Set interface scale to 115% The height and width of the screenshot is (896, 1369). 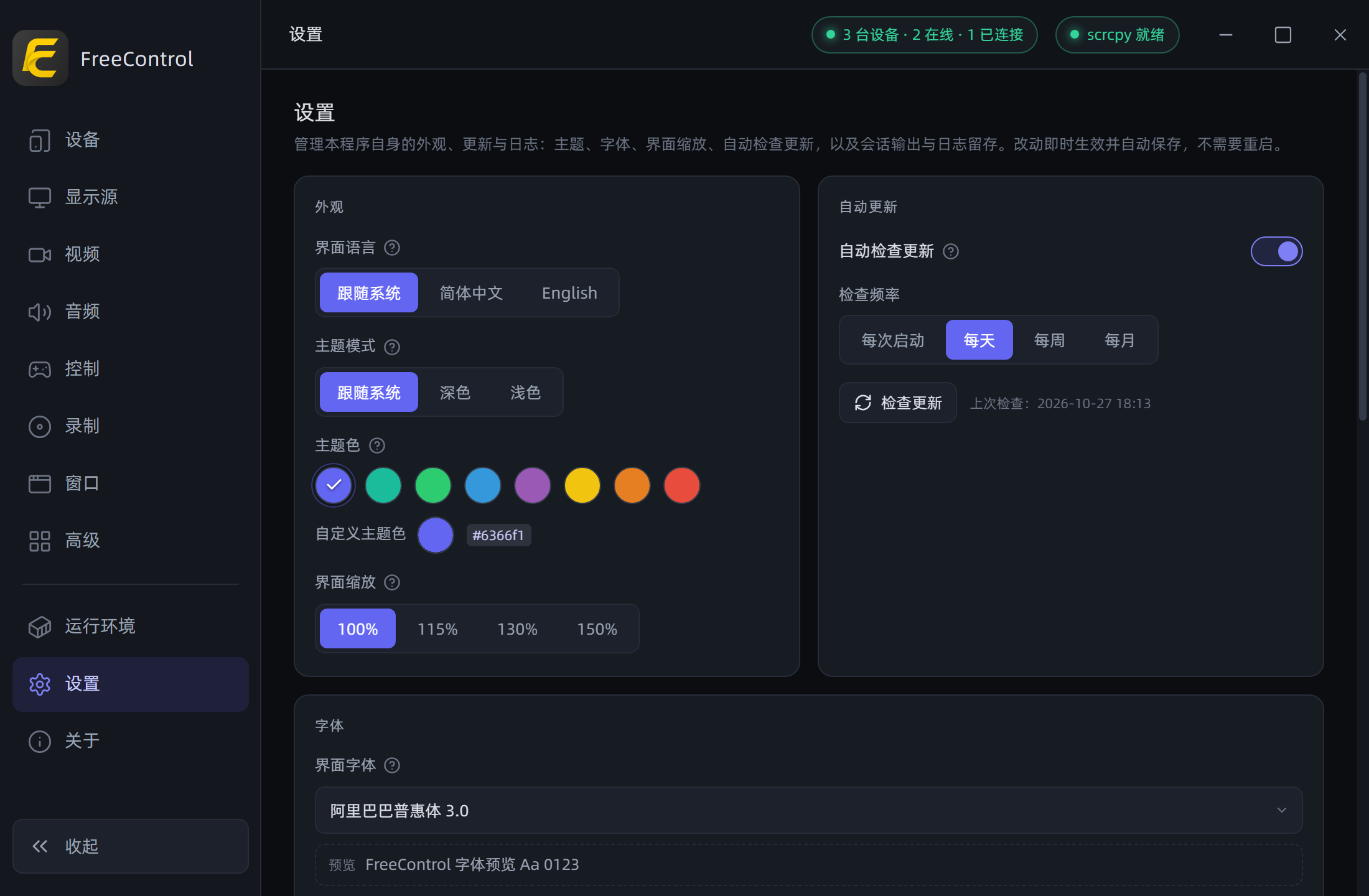[437, 629]
